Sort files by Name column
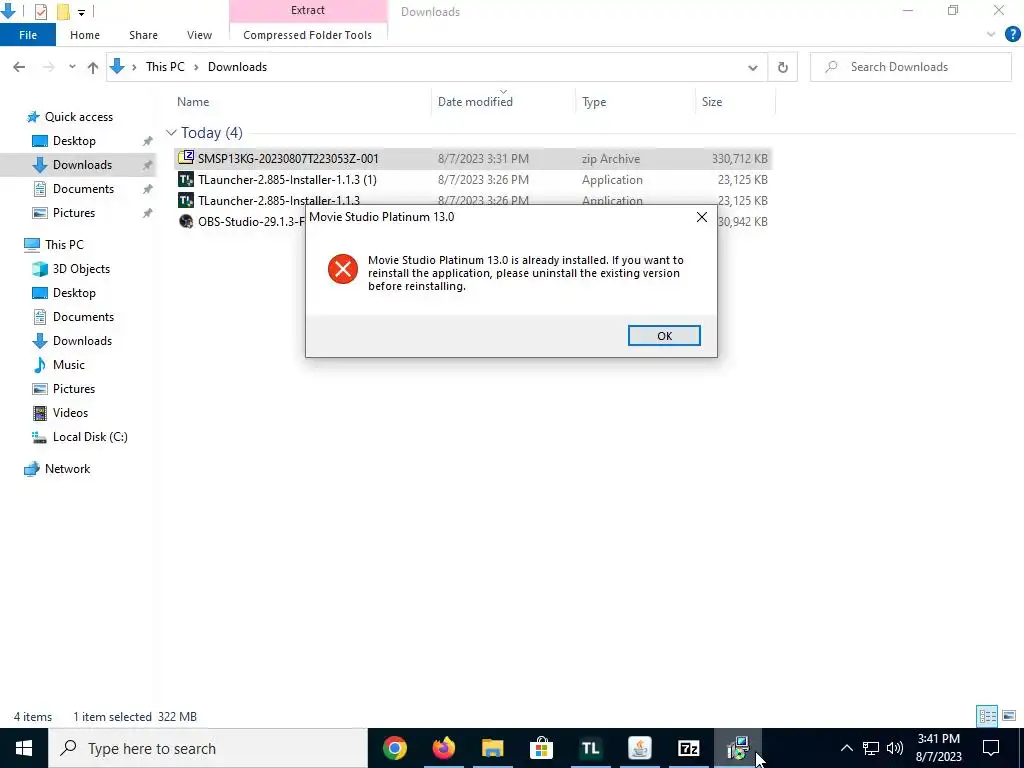This screenshot has width=1024, height=768. (193, 102)
